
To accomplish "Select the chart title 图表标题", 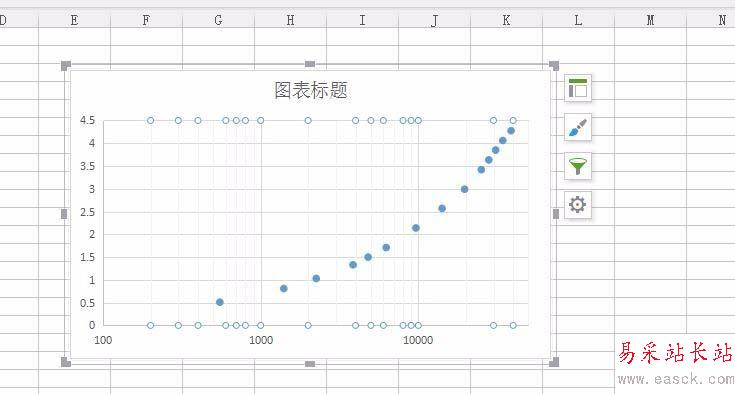I will pos(311,90).
